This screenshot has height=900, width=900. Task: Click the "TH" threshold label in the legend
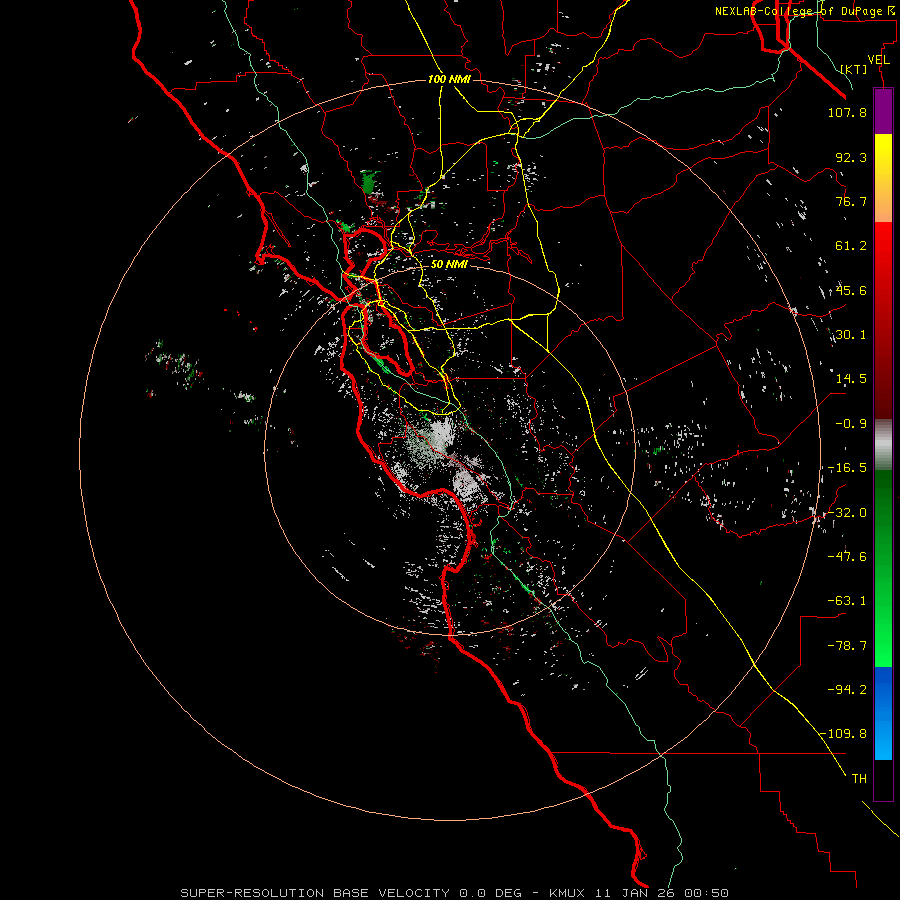click(x=859, y=779)
